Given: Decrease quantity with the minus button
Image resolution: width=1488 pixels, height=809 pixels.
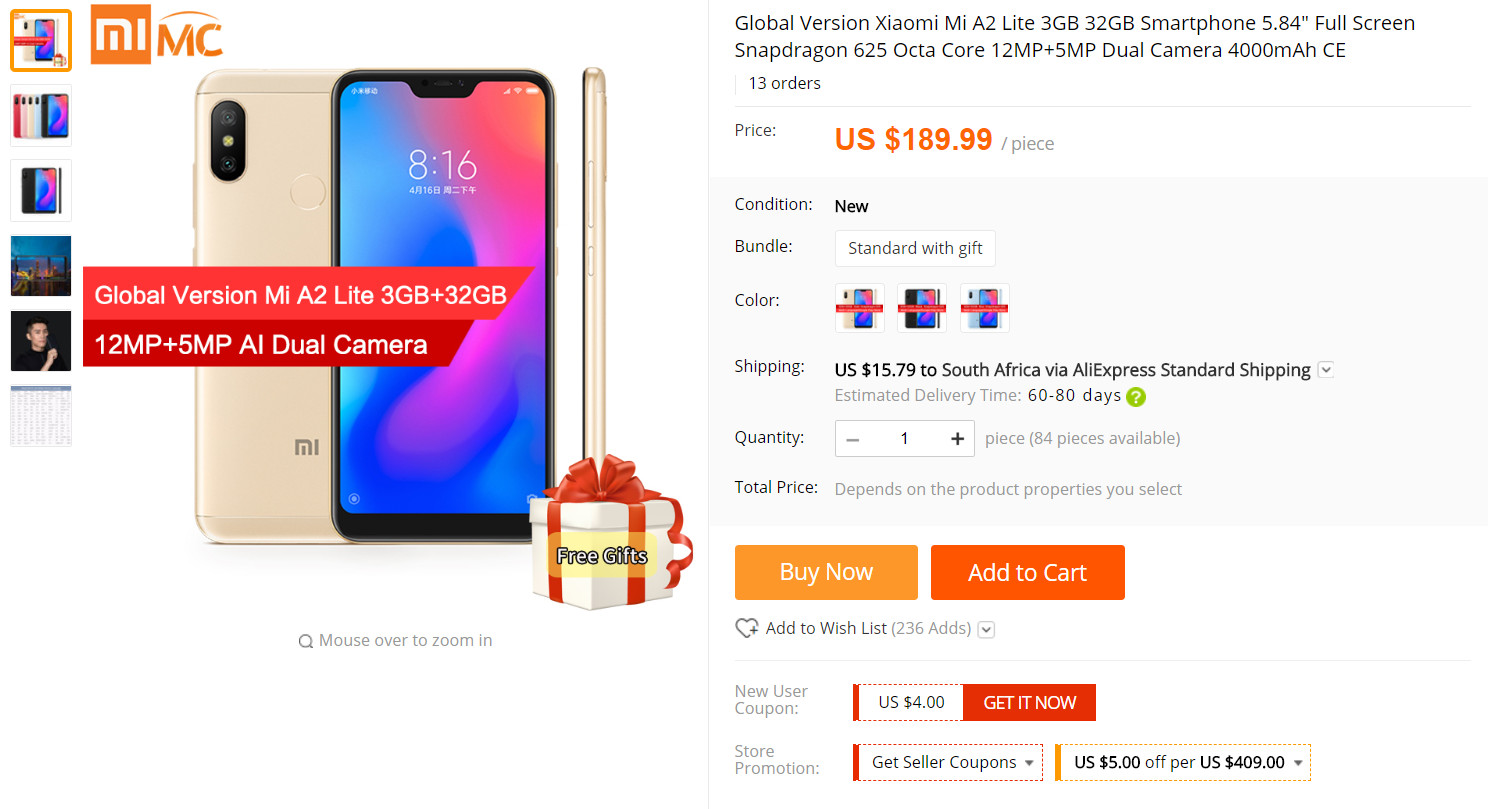Looking at the screenshot, I should click(x=853, y=439).
